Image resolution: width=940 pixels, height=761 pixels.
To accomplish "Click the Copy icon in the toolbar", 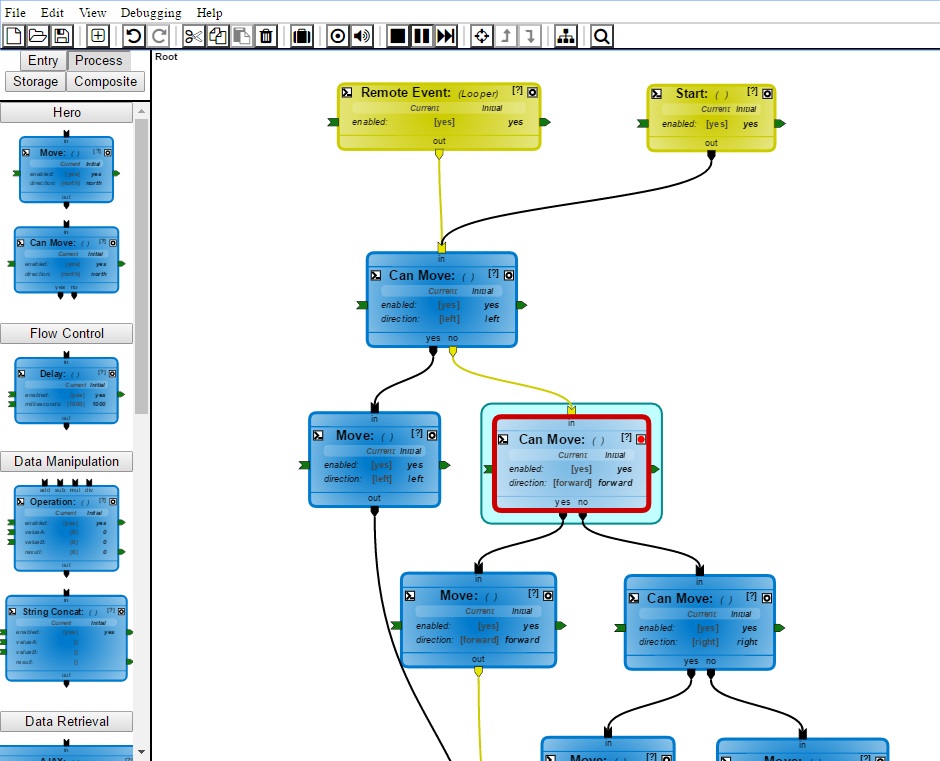I will coord(218,36).
